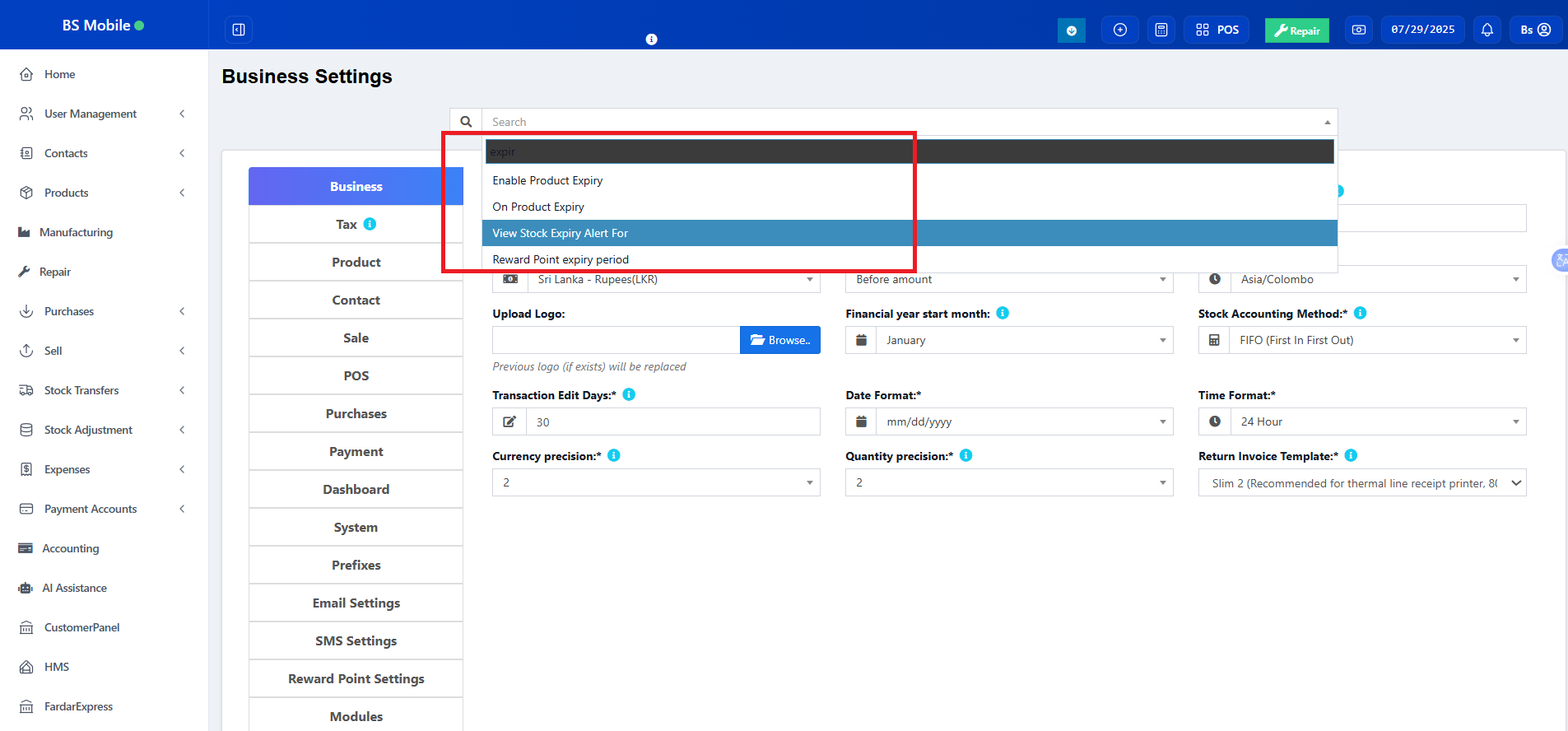Open the Reward Point Settings tab
This screenshot has height=731, width=1568.
tap(356, 678)
